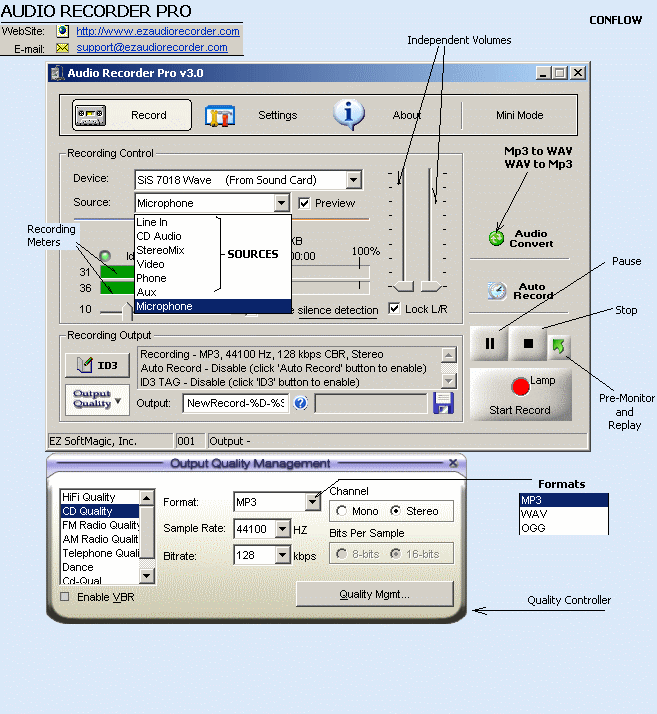Choose WAV in the Formats list
The height and width of the screenshot is (714, 657).
pyautogui.click(x=564, y=514)
